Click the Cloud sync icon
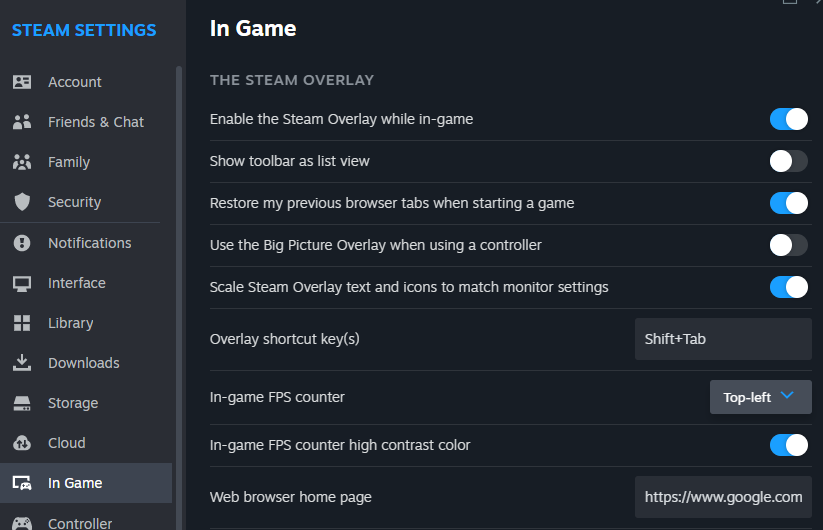Image resolution: width=823 pixels, height=530 pixels. 22,443
